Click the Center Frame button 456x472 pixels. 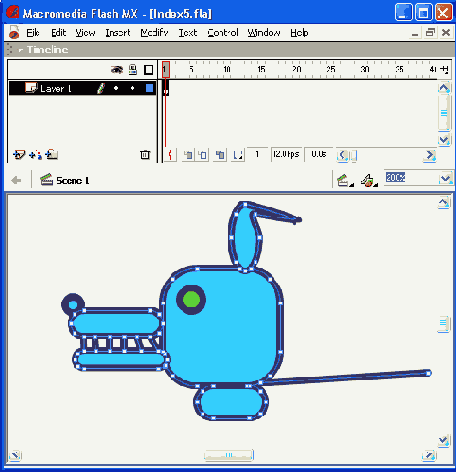pos(170,155)
